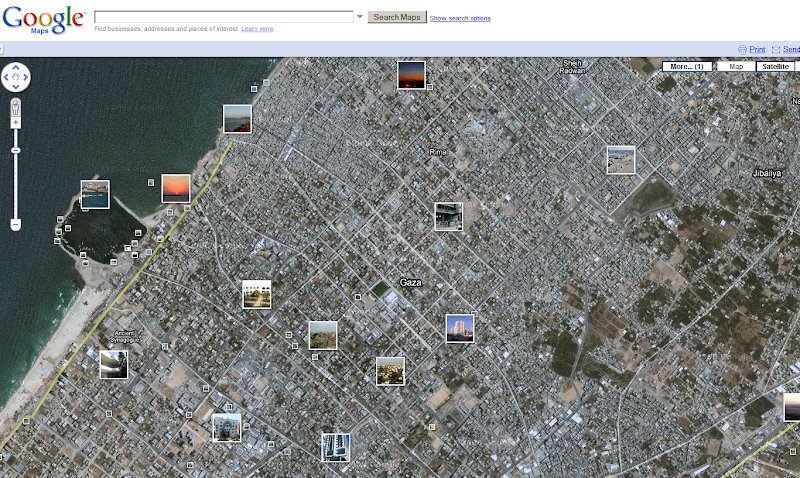Expand the search box dropdown arrow
800x478 pixels.
pyautogui.click(x=360, y=17)
